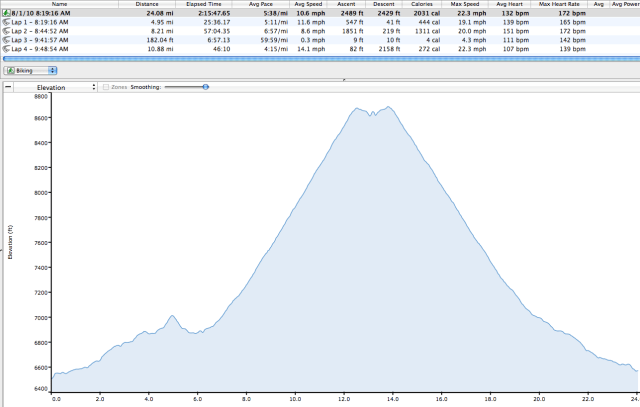Click the minus button beside Elevation
Screen dimensions: 640x407
8,87
